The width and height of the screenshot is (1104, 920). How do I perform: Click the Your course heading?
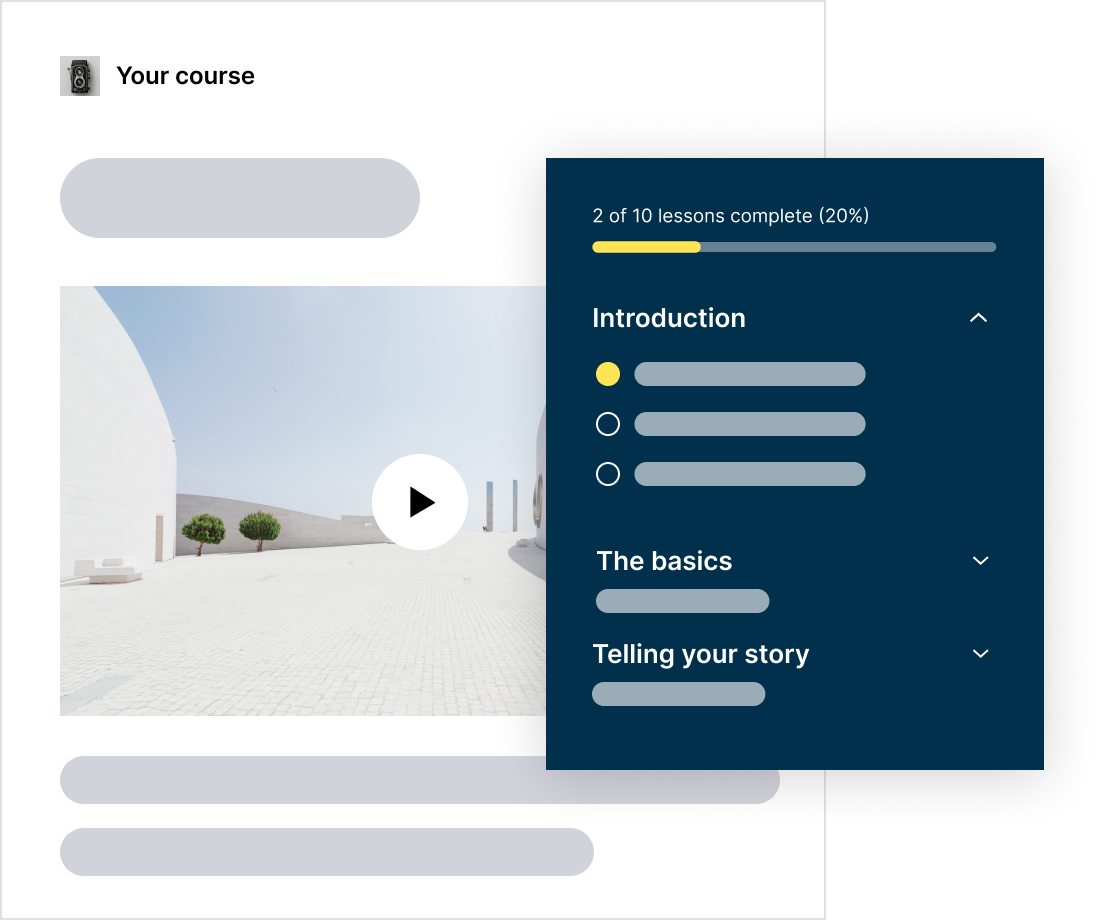(x=186, y=75)
